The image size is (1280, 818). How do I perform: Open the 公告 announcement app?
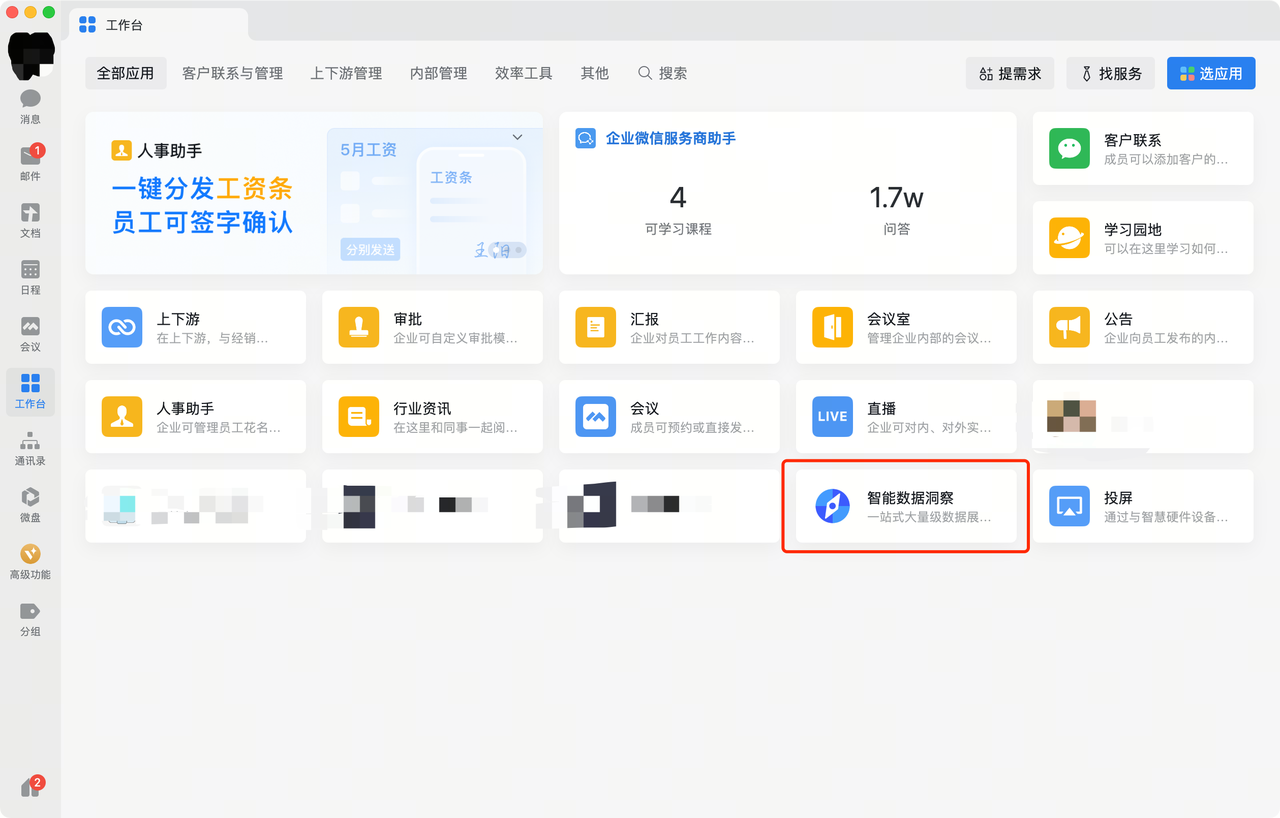[1143, 327]
